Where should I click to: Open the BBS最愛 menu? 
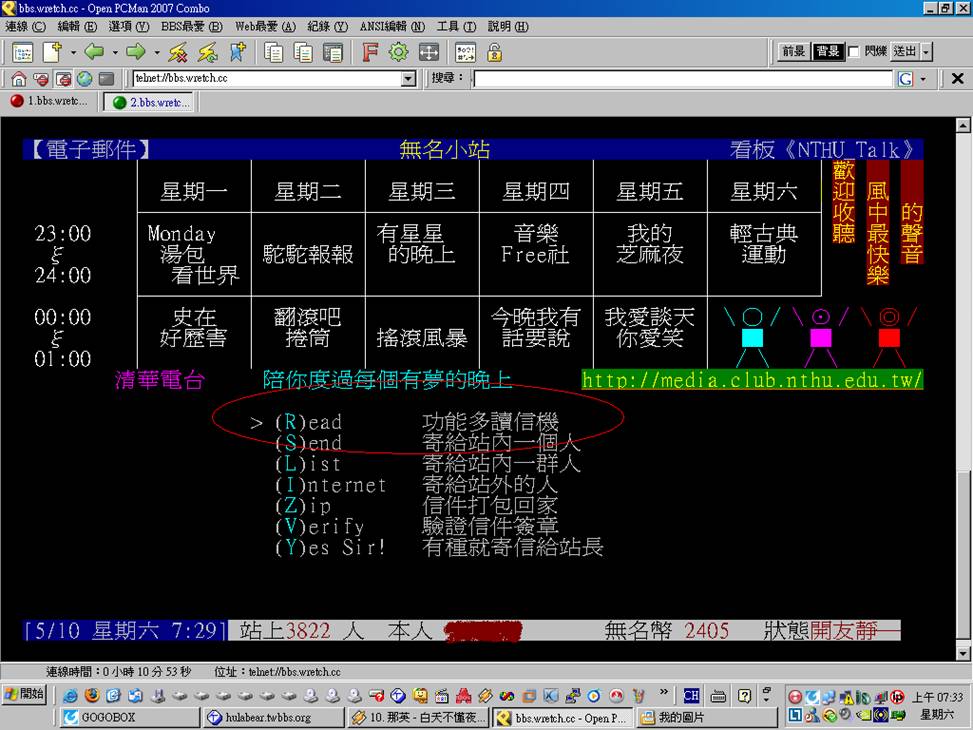(x=182, y=26)
